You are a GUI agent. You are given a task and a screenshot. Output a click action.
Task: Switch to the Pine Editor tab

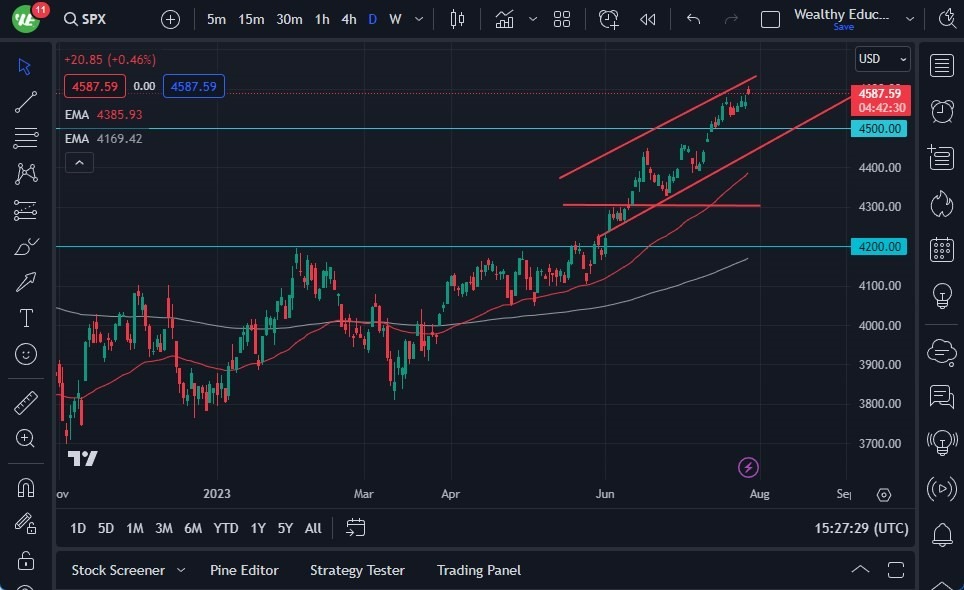pos(244,570)
